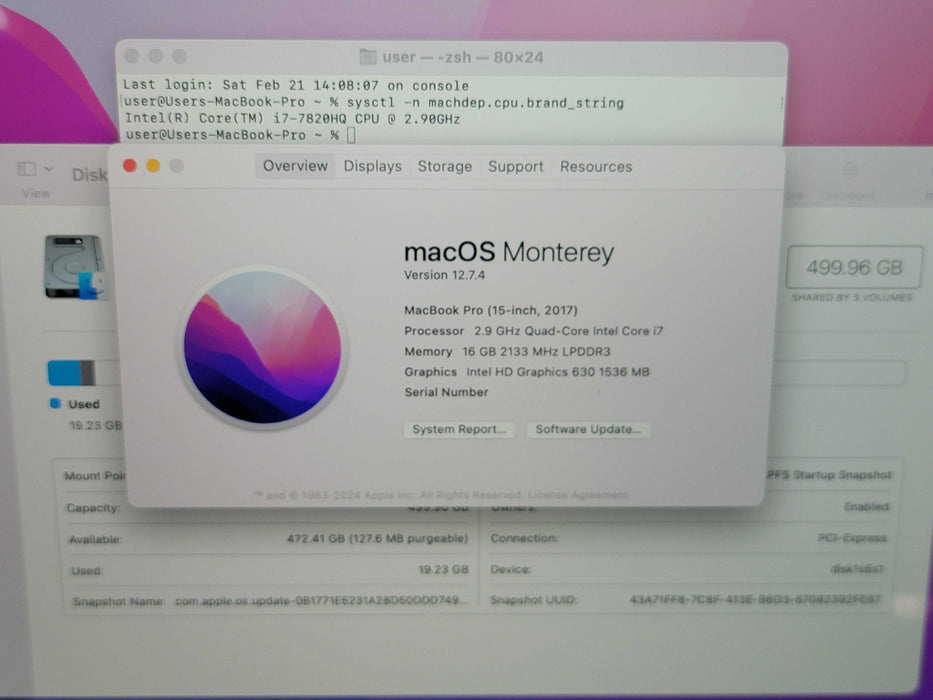Click the Serial Number label
This screenshot has width=933, height=700.
point(446,392)
